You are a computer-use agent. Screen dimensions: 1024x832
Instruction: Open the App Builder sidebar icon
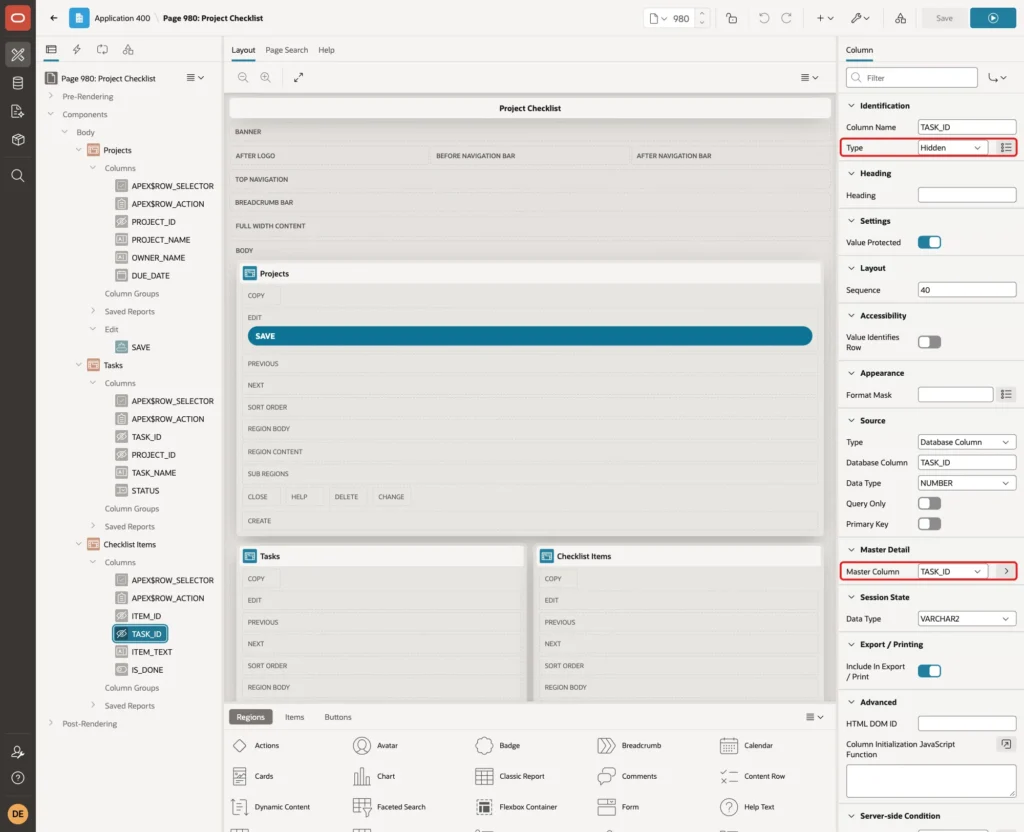[x=18, y=55]
